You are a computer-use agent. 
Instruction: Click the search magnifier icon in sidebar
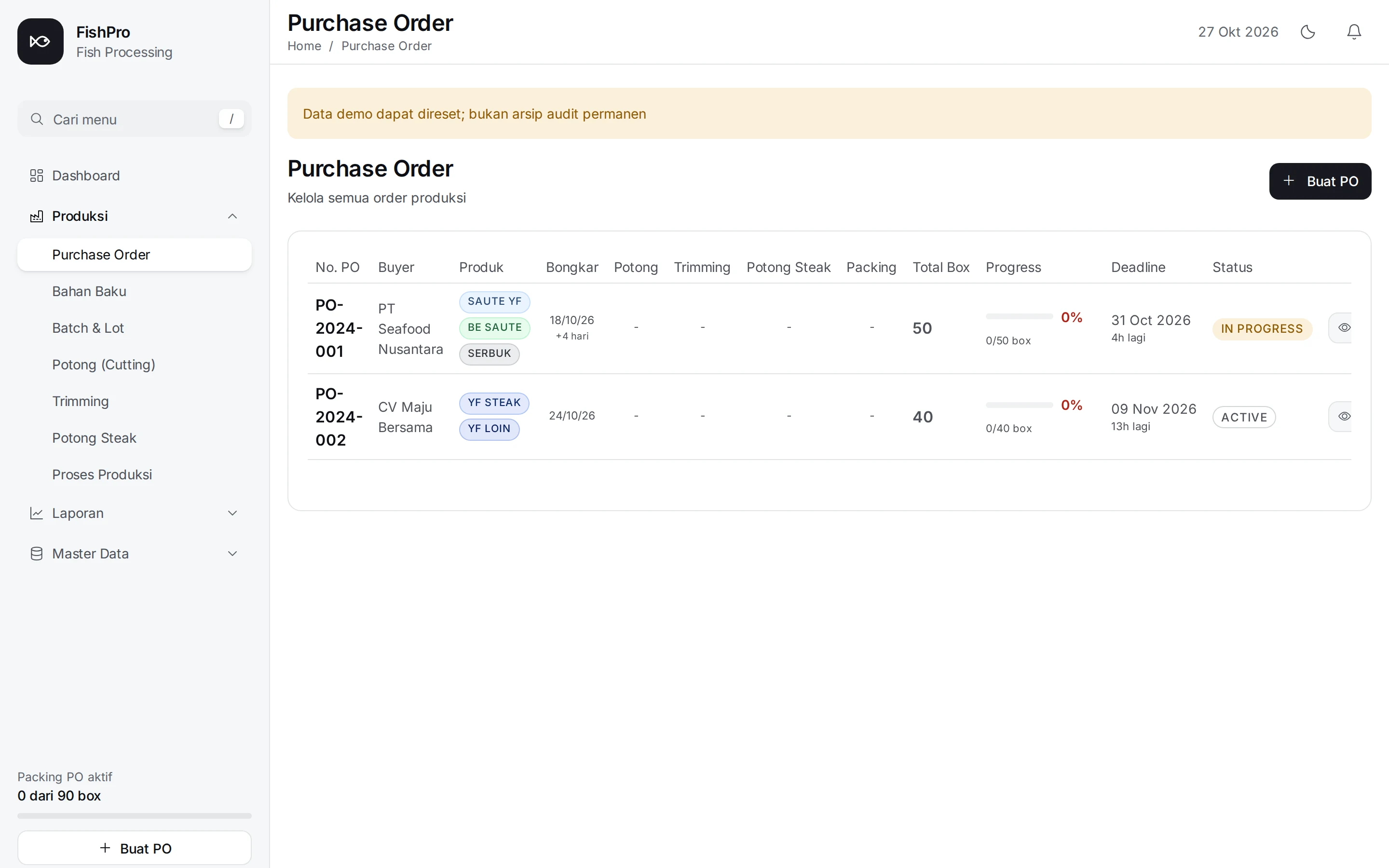click(37, 119)
